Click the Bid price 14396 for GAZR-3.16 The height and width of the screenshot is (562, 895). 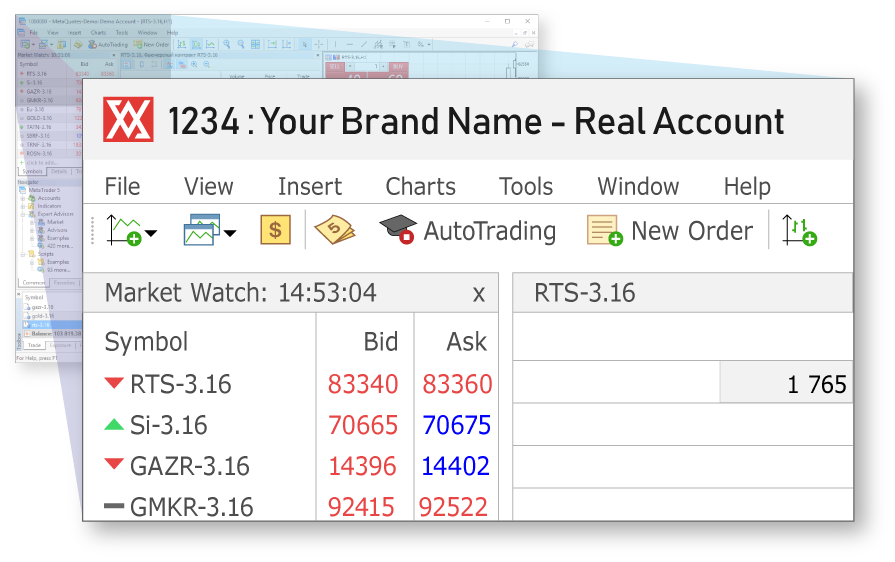click(362, 466)
